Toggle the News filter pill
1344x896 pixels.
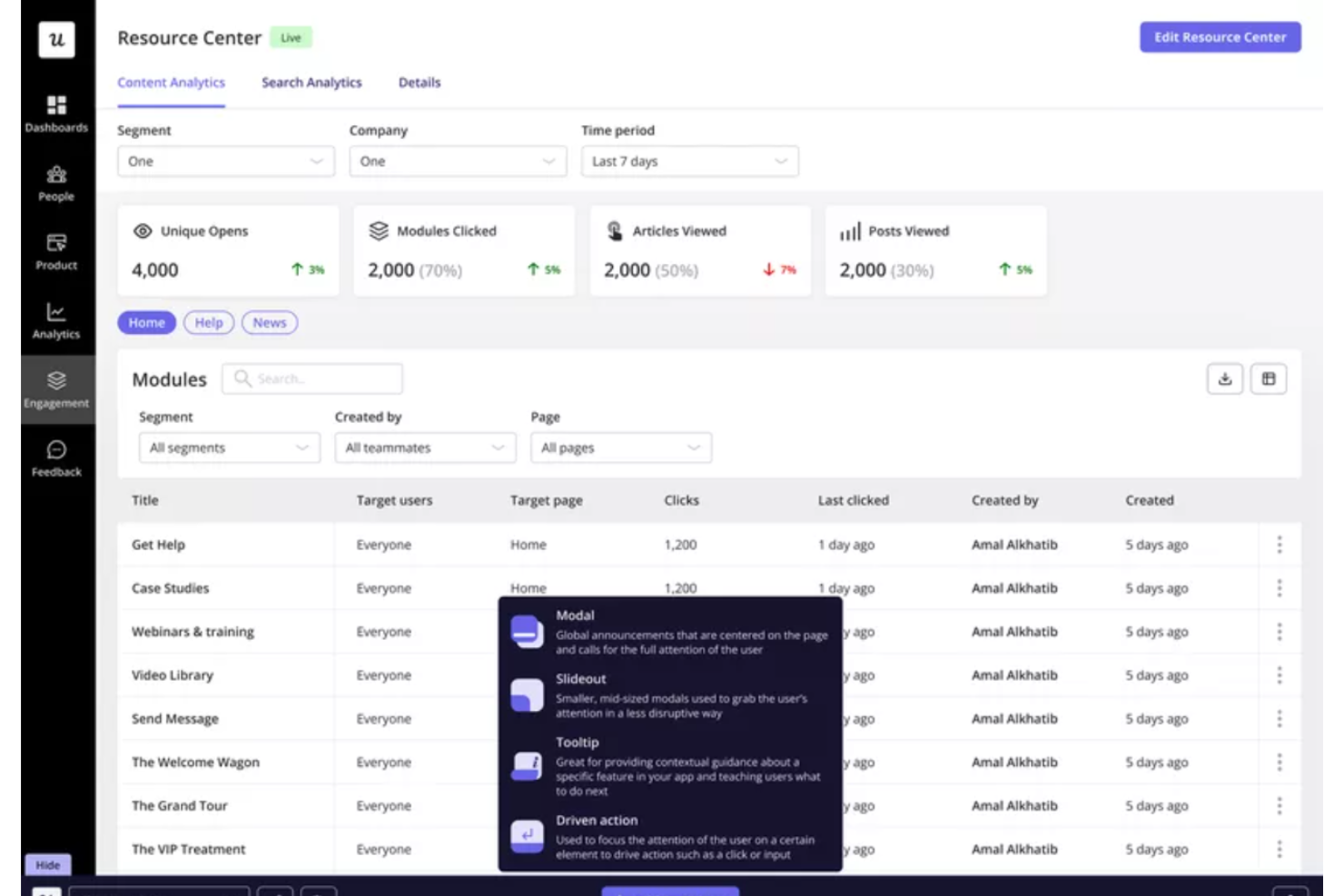pyautogui.click(x=269, y=322)
